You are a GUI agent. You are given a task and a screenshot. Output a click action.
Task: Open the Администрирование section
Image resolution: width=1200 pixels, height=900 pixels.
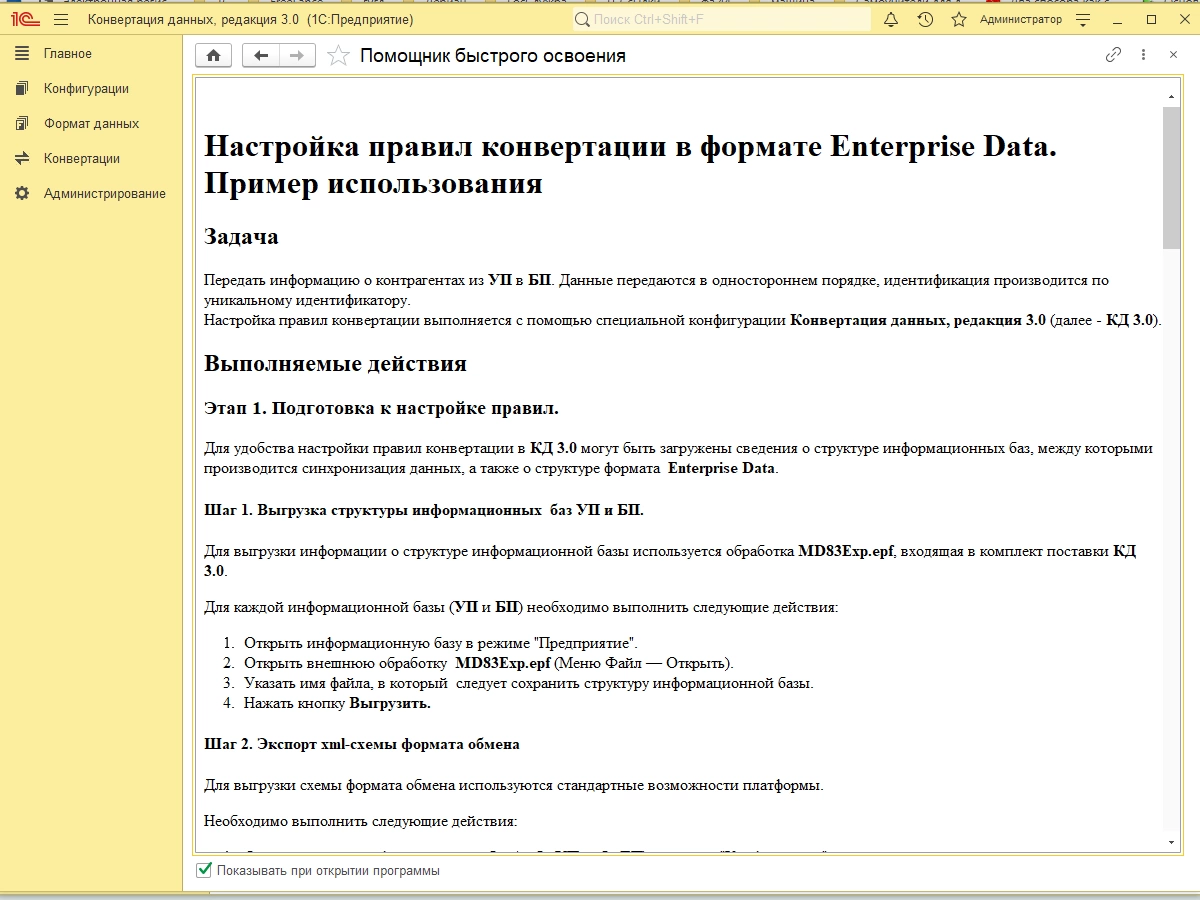pyautogui.click(x=104, y=194)
